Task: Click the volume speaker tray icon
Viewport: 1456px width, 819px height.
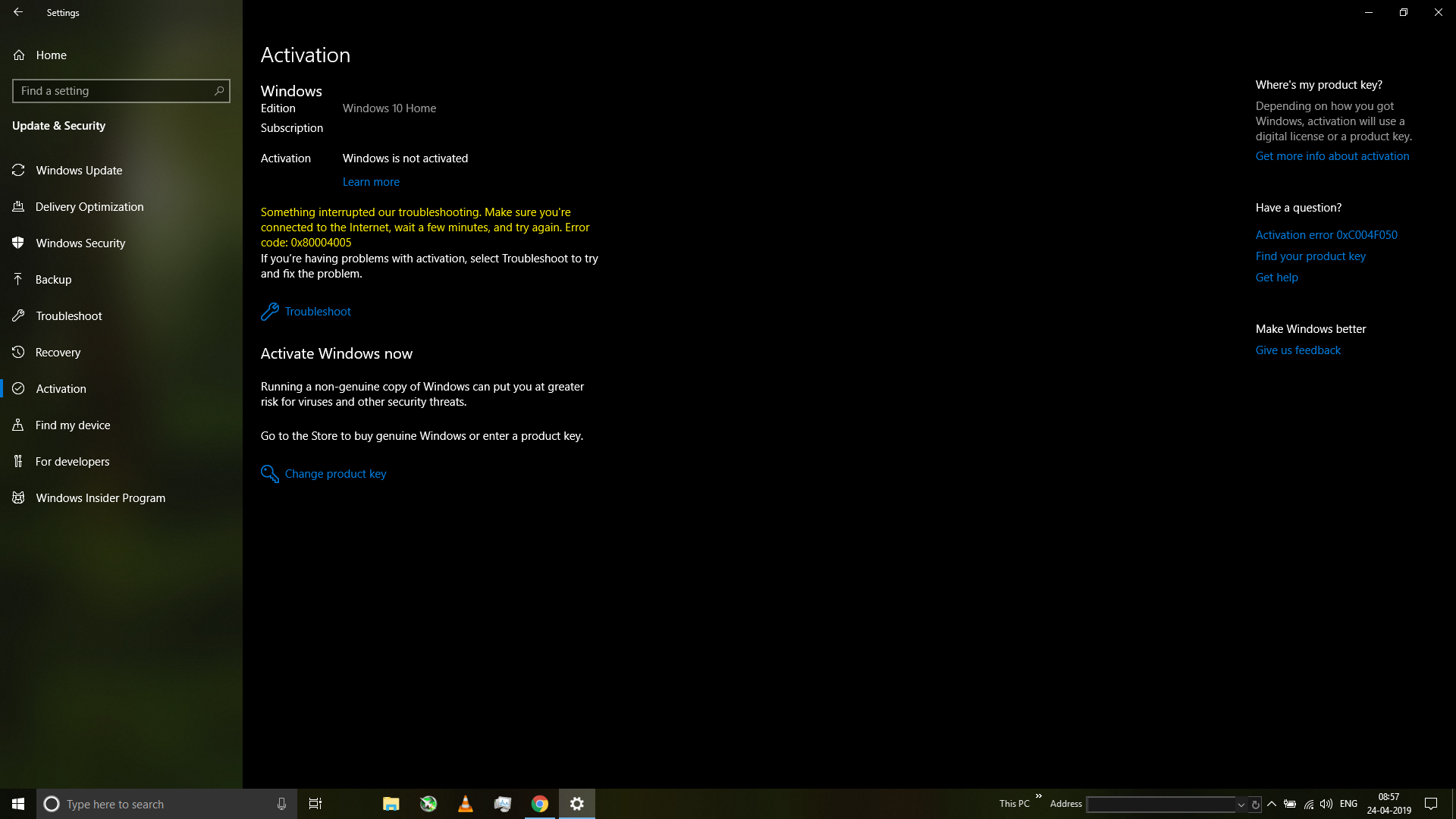Action: (x=1326, y=804)
